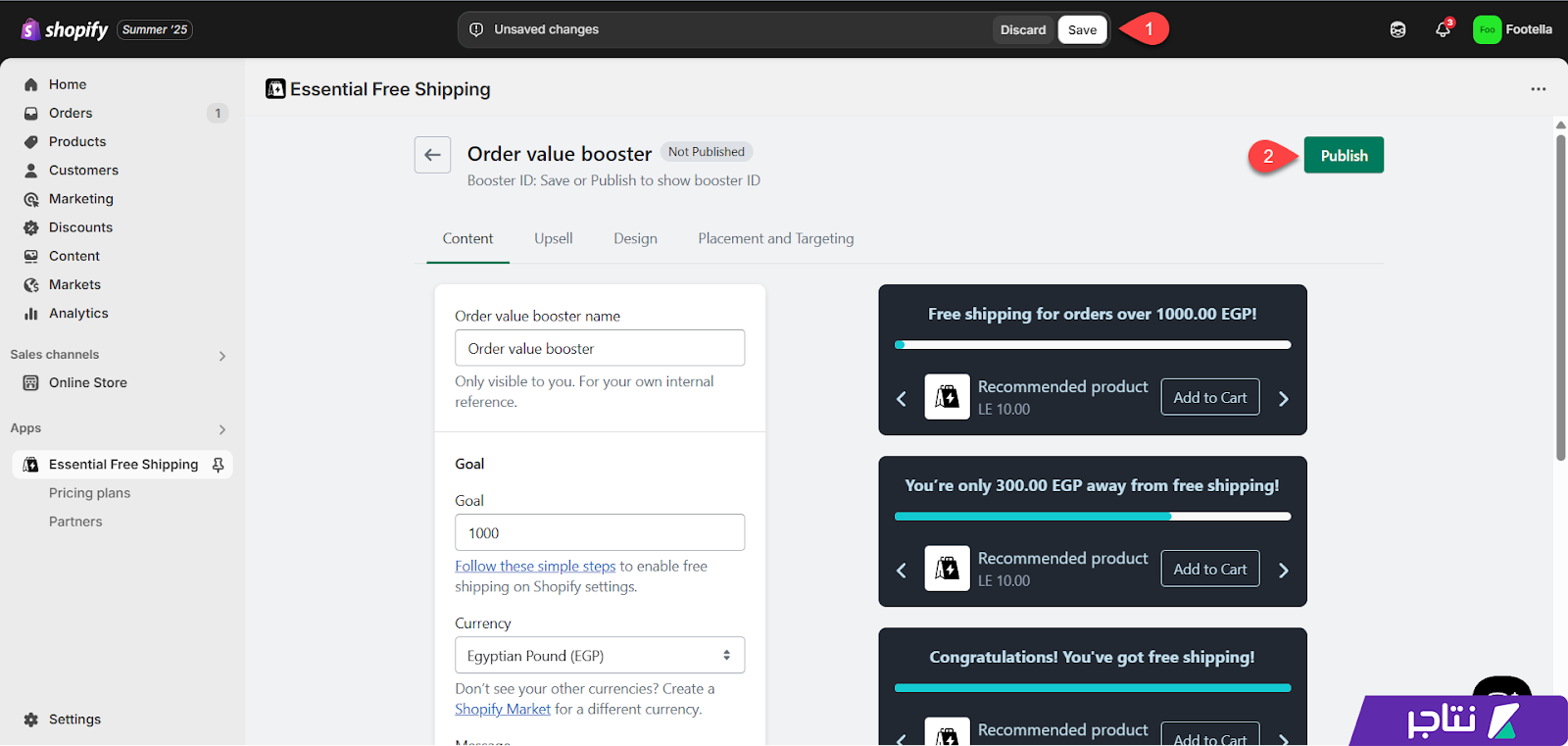Open the three-dot menu of the app page

tap(1539, 89)
